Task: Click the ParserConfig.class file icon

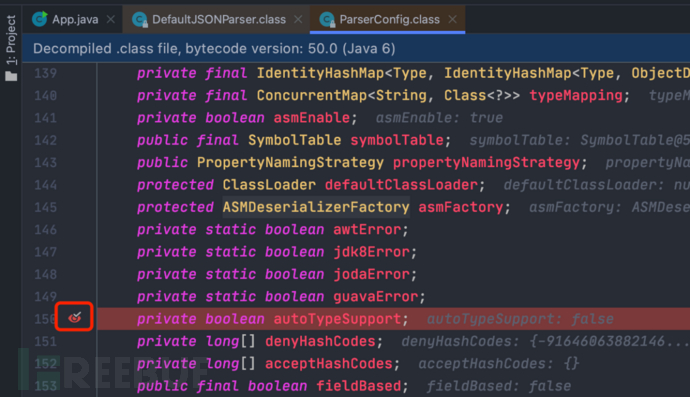Action: pyautogui.click(x=327, y=19)
